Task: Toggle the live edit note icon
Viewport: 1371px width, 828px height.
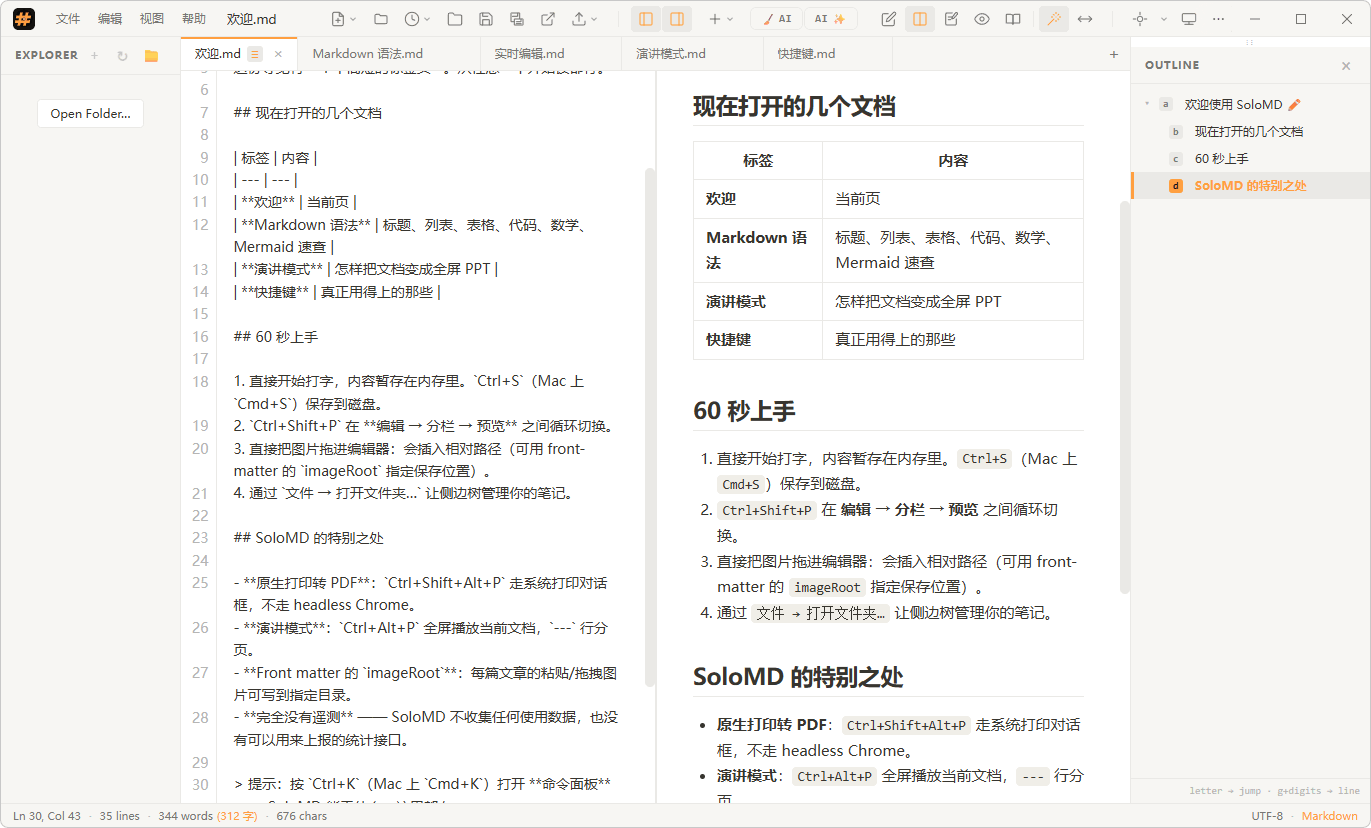Action: 951,19
